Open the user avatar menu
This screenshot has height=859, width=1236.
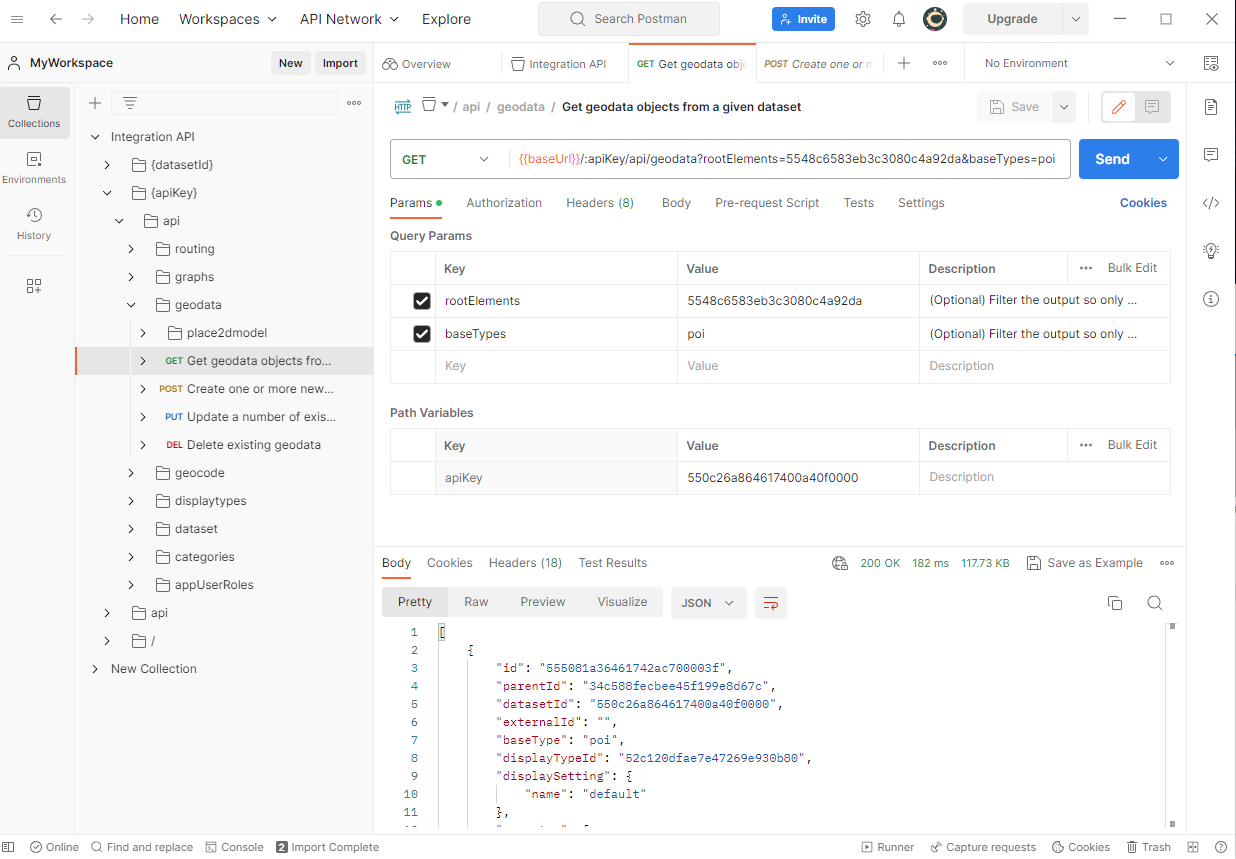(x=935, y=19)
